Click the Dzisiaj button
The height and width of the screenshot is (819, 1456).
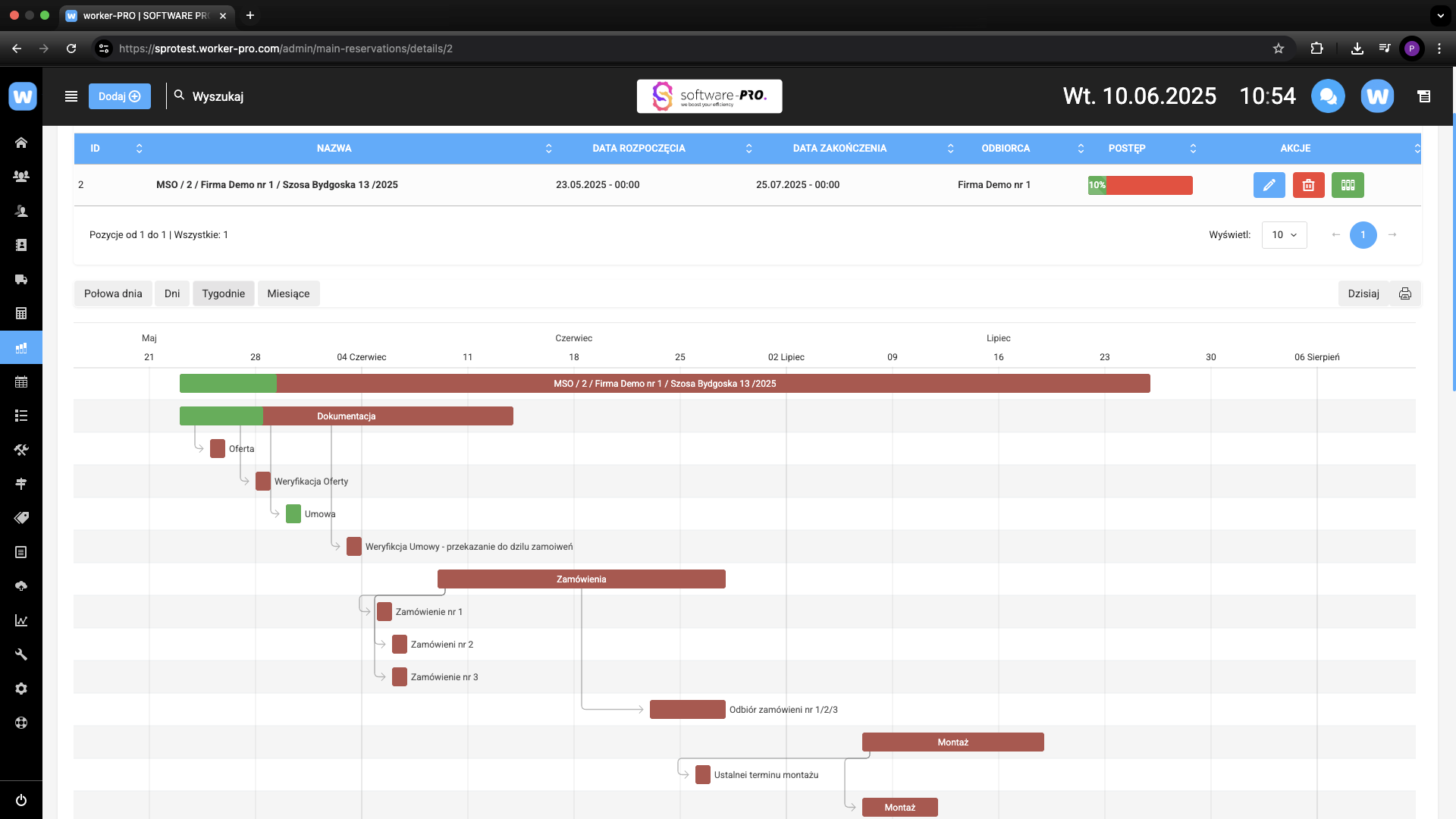(1363, 293)
